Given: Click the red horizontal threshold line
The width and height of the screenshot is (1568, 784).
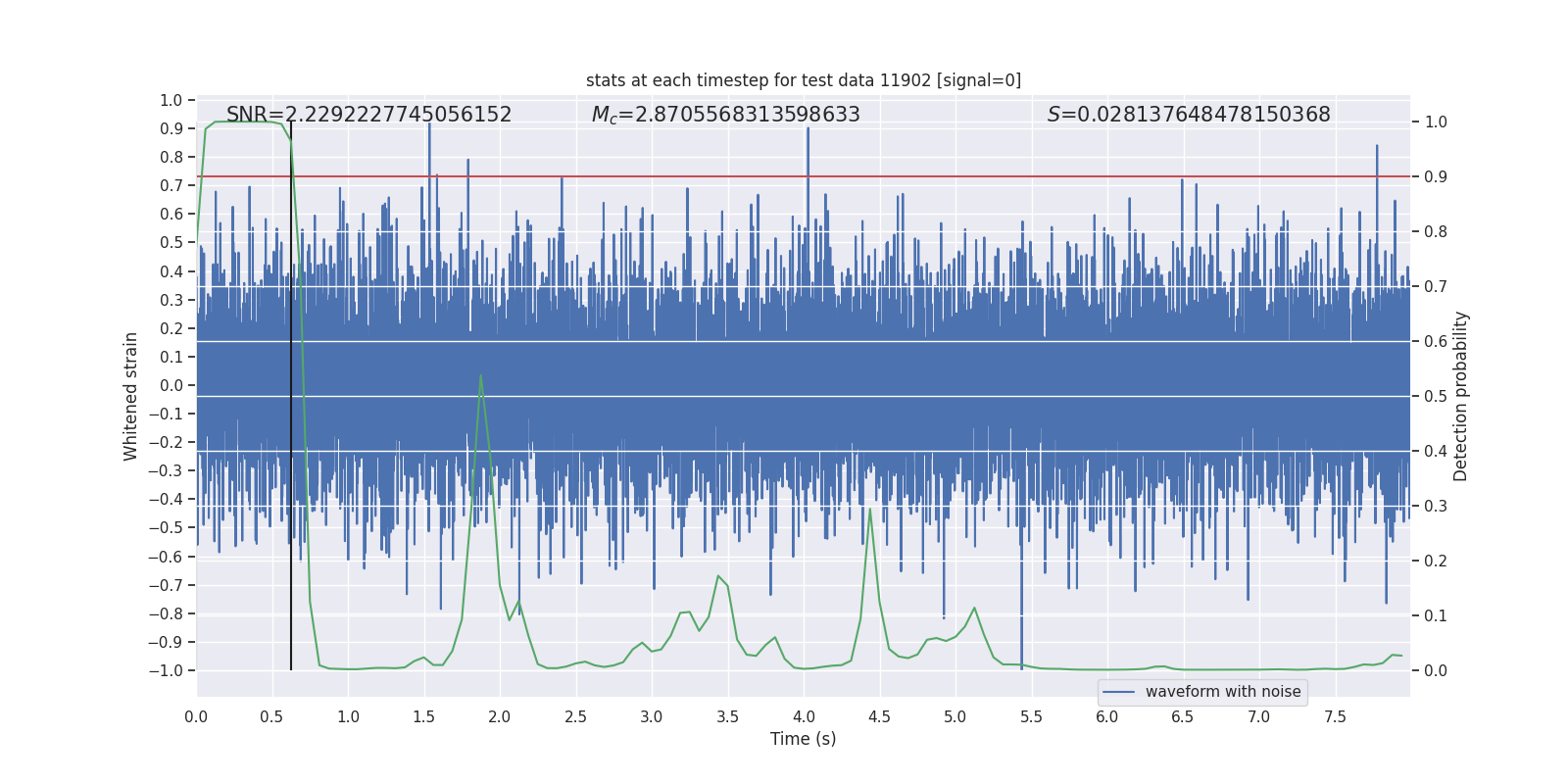Looking at the screenshot, I should 804,176.
